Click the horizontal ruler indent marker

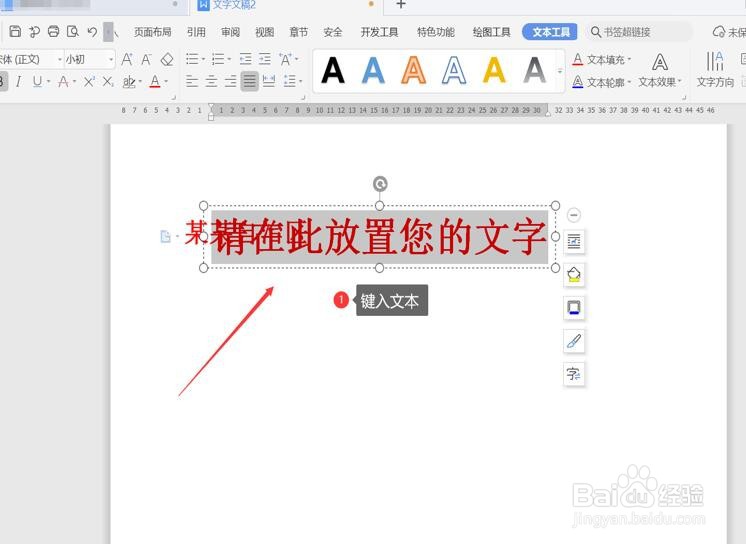pos(211,112)
